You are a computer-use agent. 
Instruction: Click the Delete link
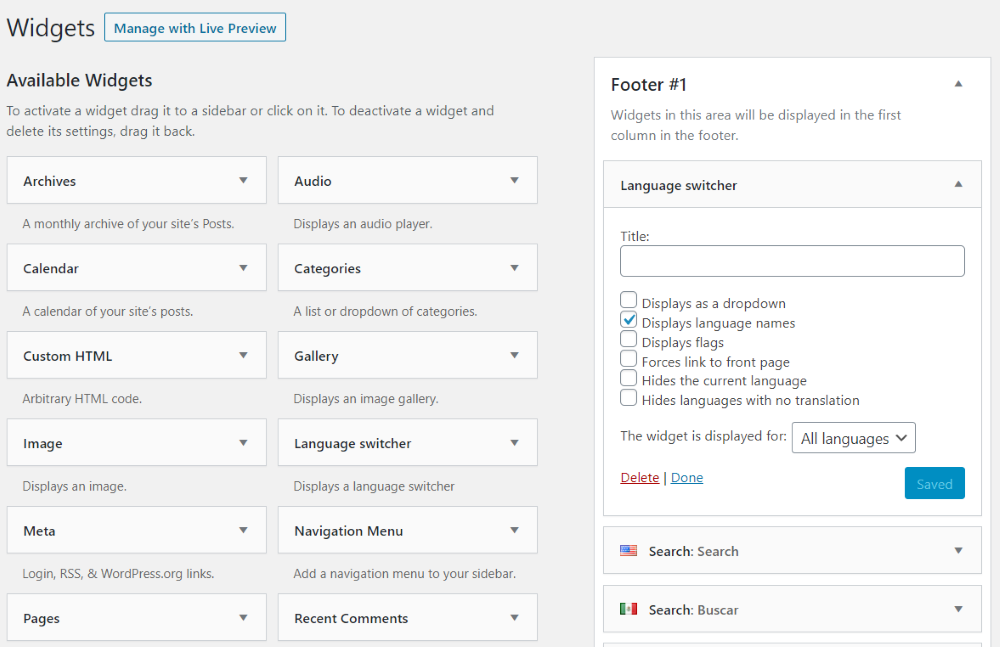639,478
